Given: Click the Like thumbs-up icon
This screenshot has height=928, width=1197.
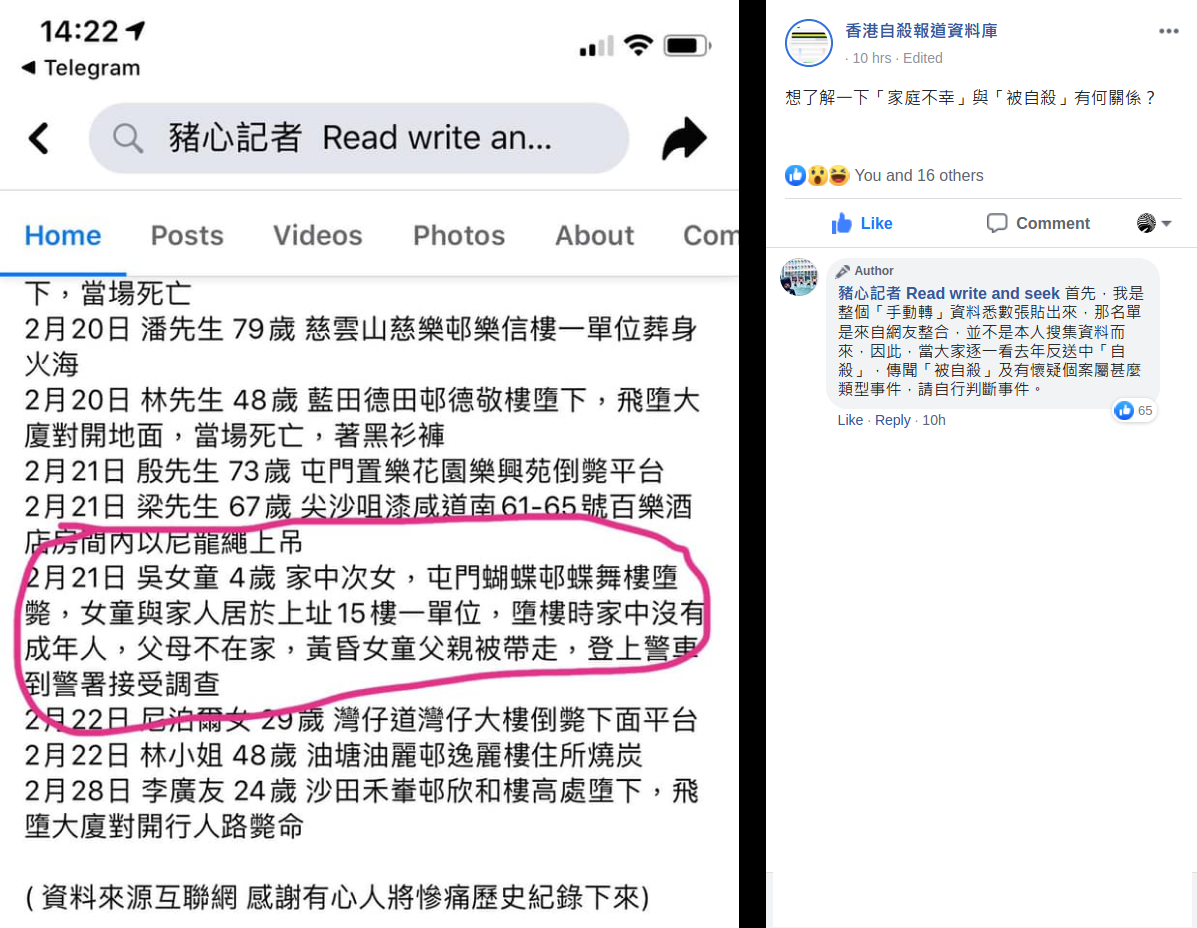Looking at the screenshot, I should click(842, 223).
